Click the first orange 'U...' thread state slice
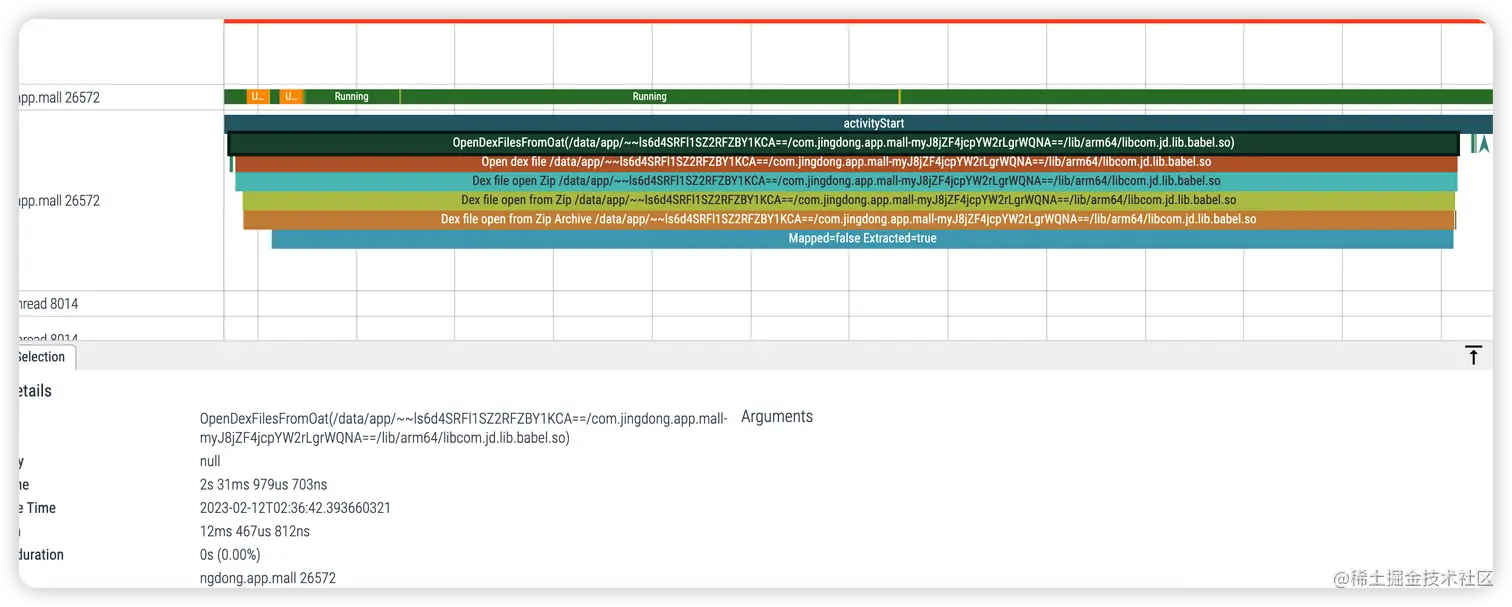The image size is (1512, 607). (x=258, y=97)
